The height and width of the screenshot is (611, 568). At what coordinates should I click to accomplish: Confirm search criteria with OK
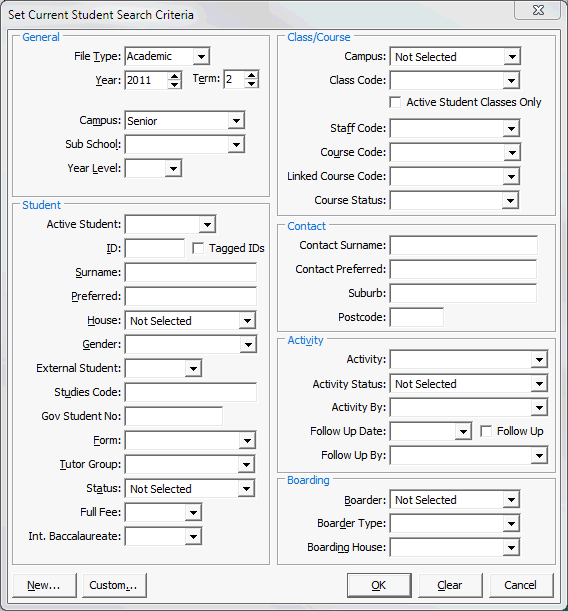[x=379, y=585]
